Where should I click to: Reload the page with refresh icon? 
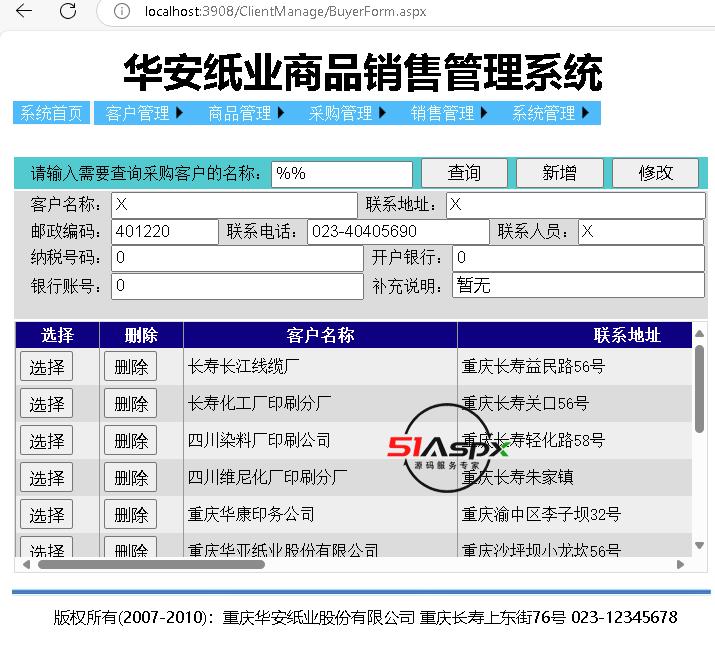click(x=68, y=11)
